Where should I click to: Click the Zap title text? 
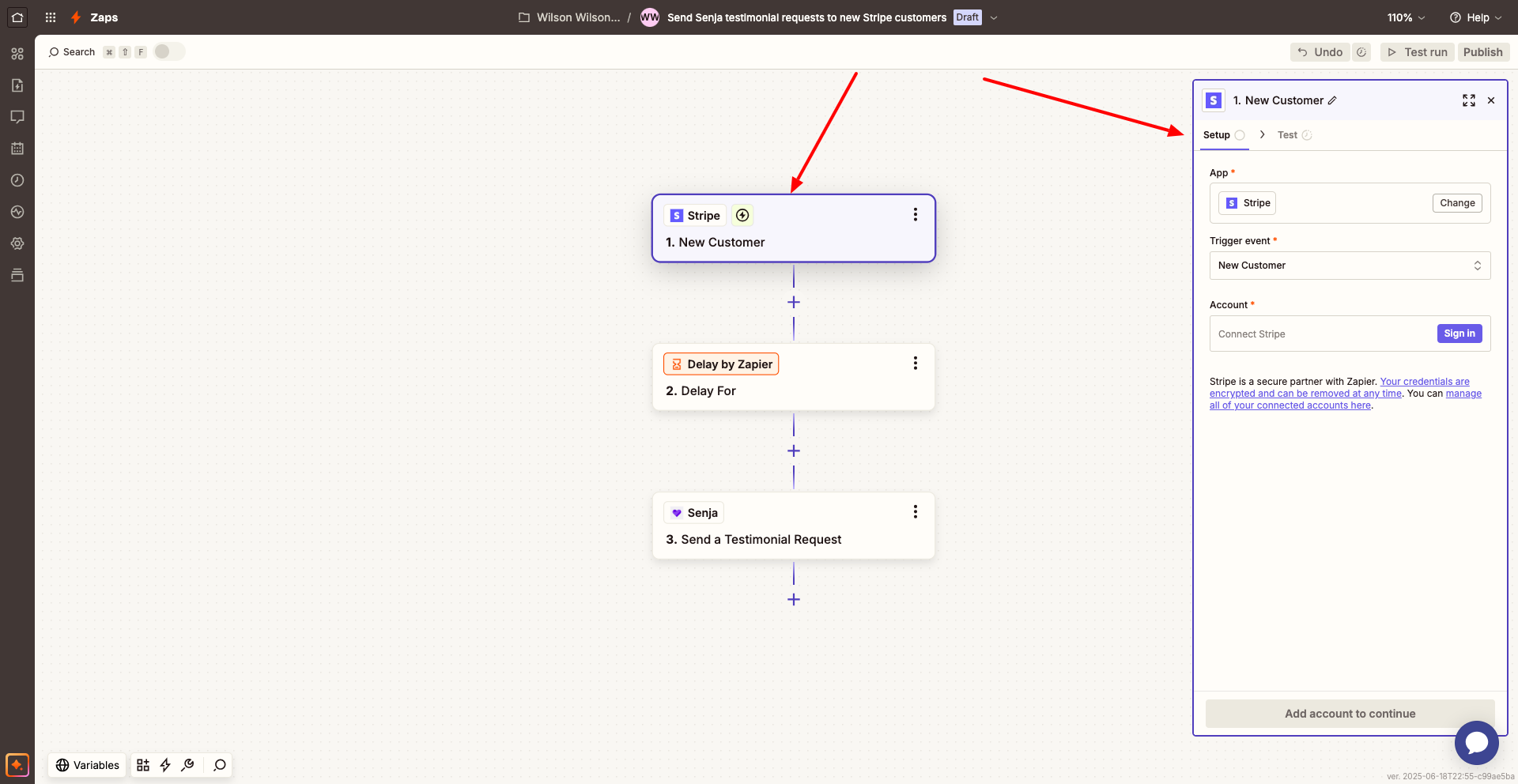pos(806,17)
